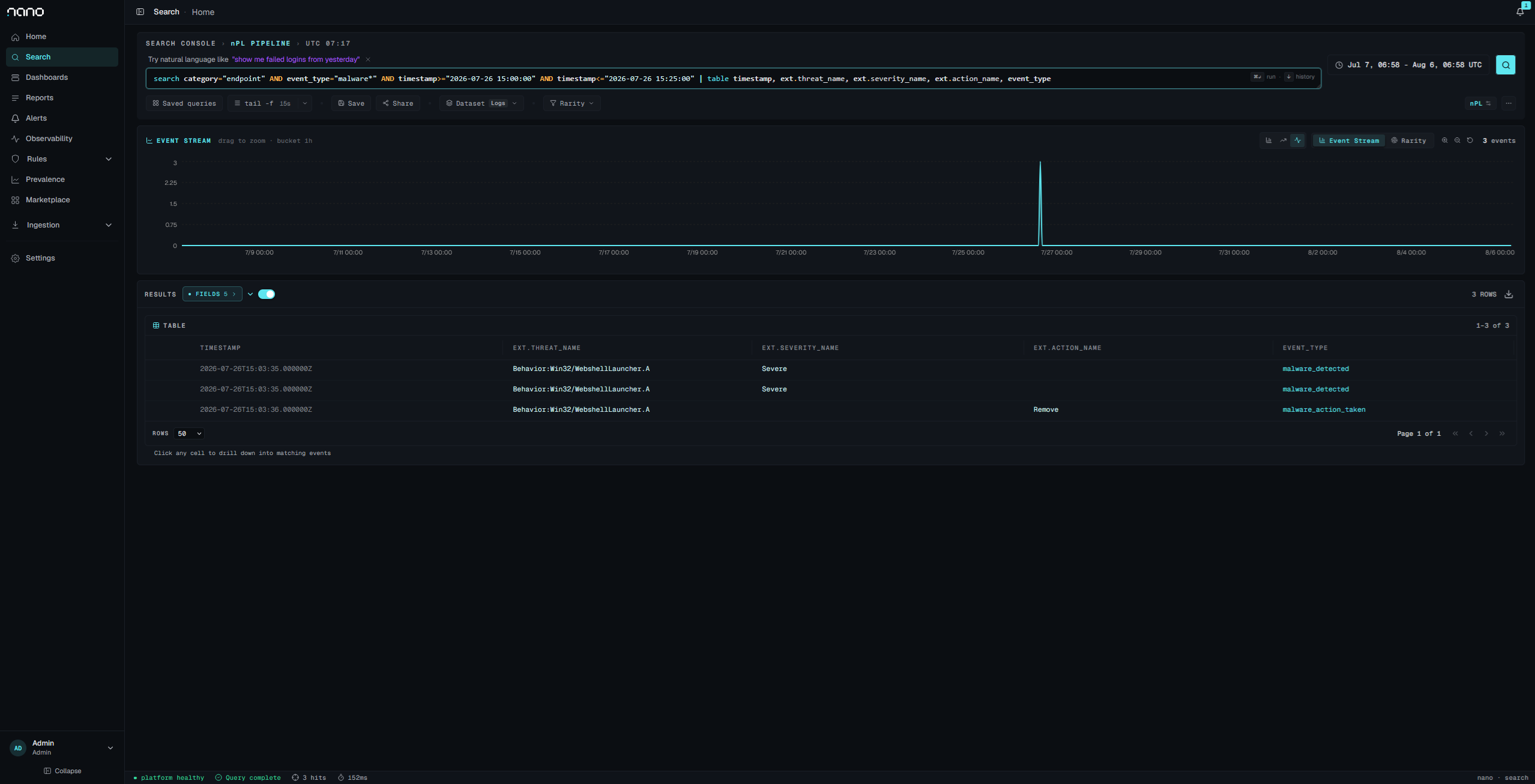Open Settings from sidebar

click(x=62, y=258)
